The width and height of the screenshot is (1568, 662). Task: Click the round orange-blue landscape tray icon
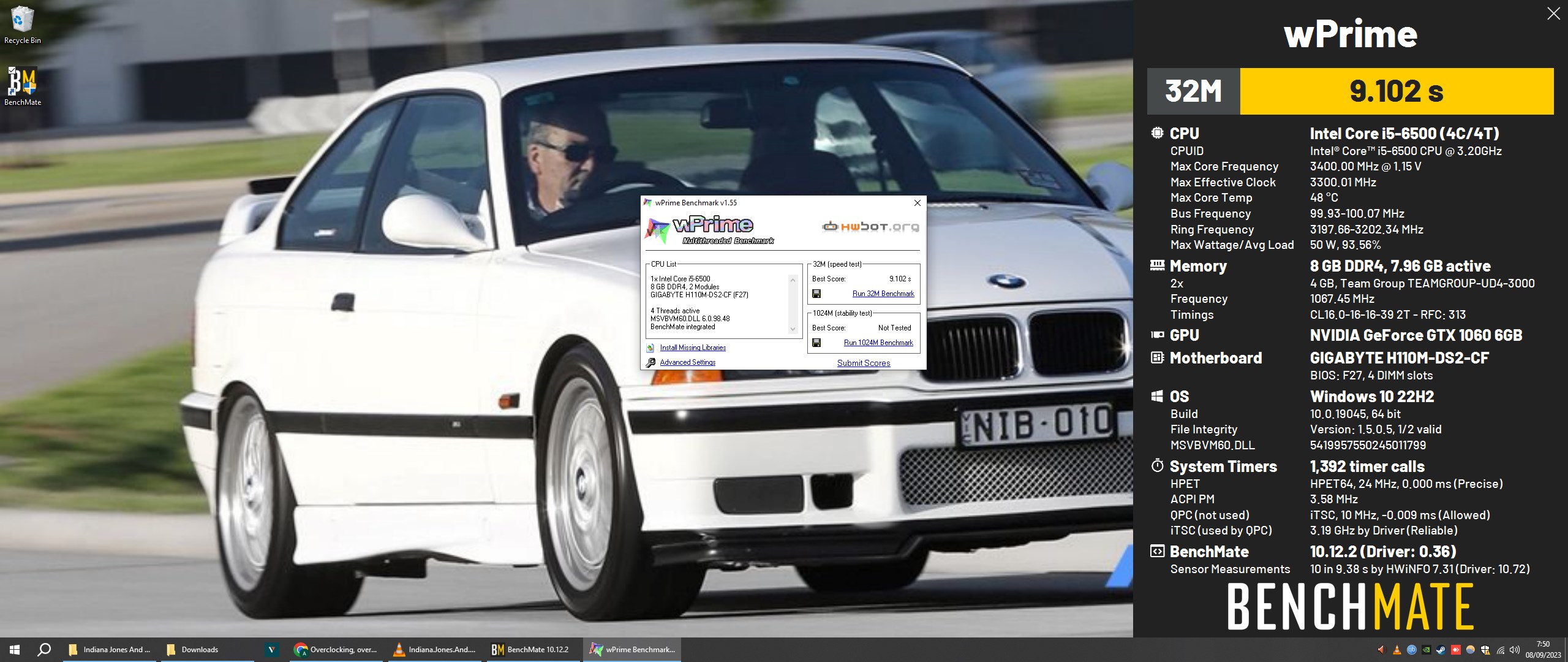[1471, 650]
